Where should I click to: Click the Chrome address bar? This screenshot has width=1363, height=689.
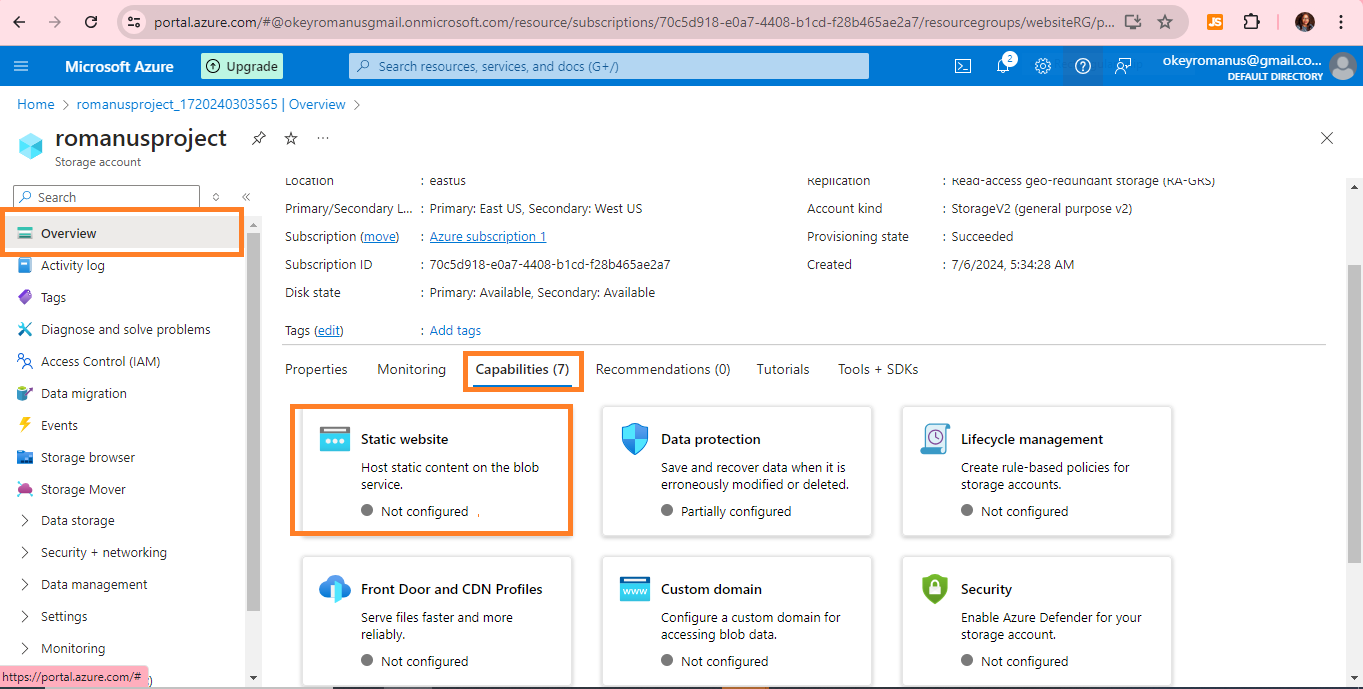[633, 21]
